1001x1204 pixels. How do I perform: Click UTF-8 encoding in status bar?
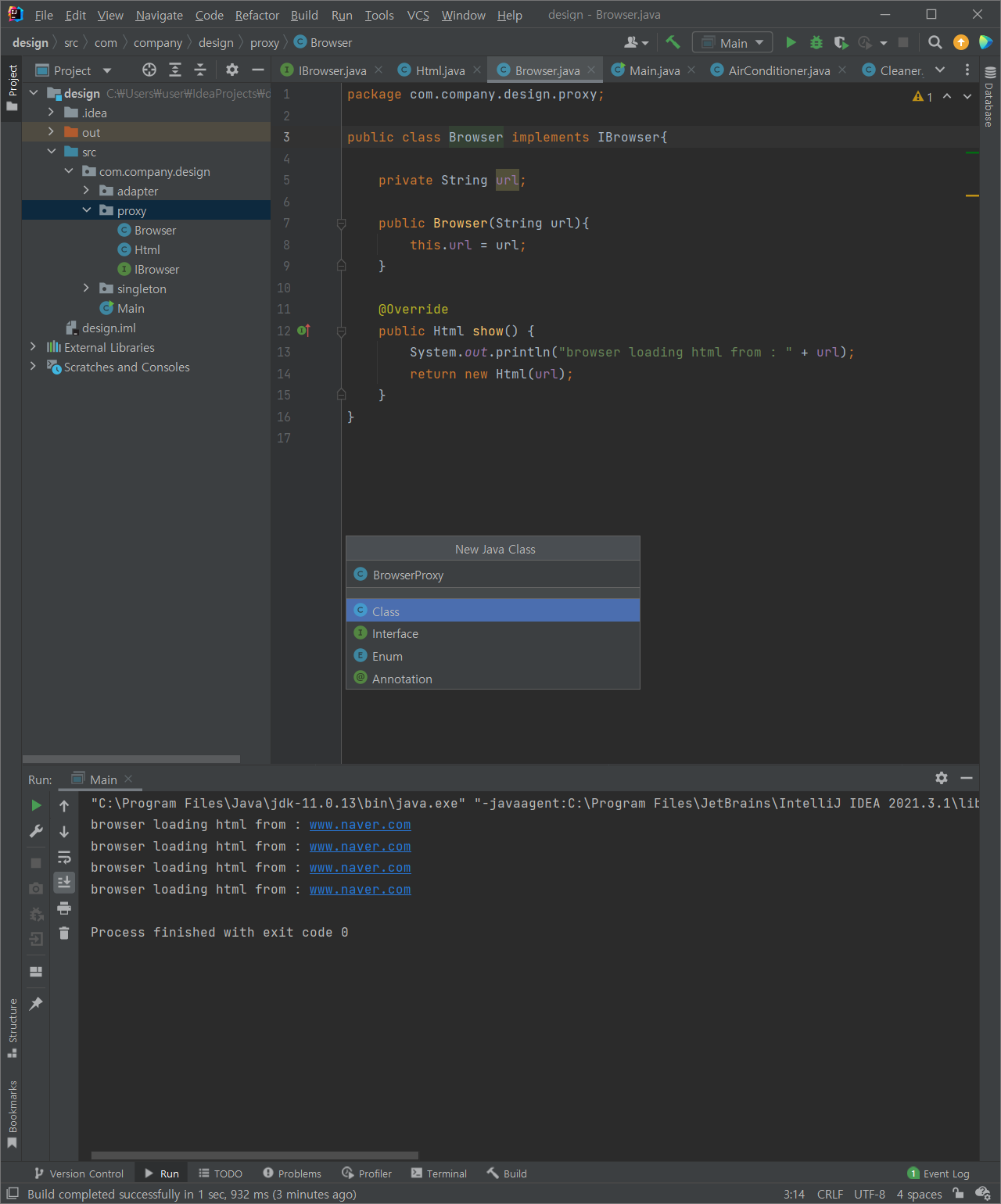(x=870, y=1194)
